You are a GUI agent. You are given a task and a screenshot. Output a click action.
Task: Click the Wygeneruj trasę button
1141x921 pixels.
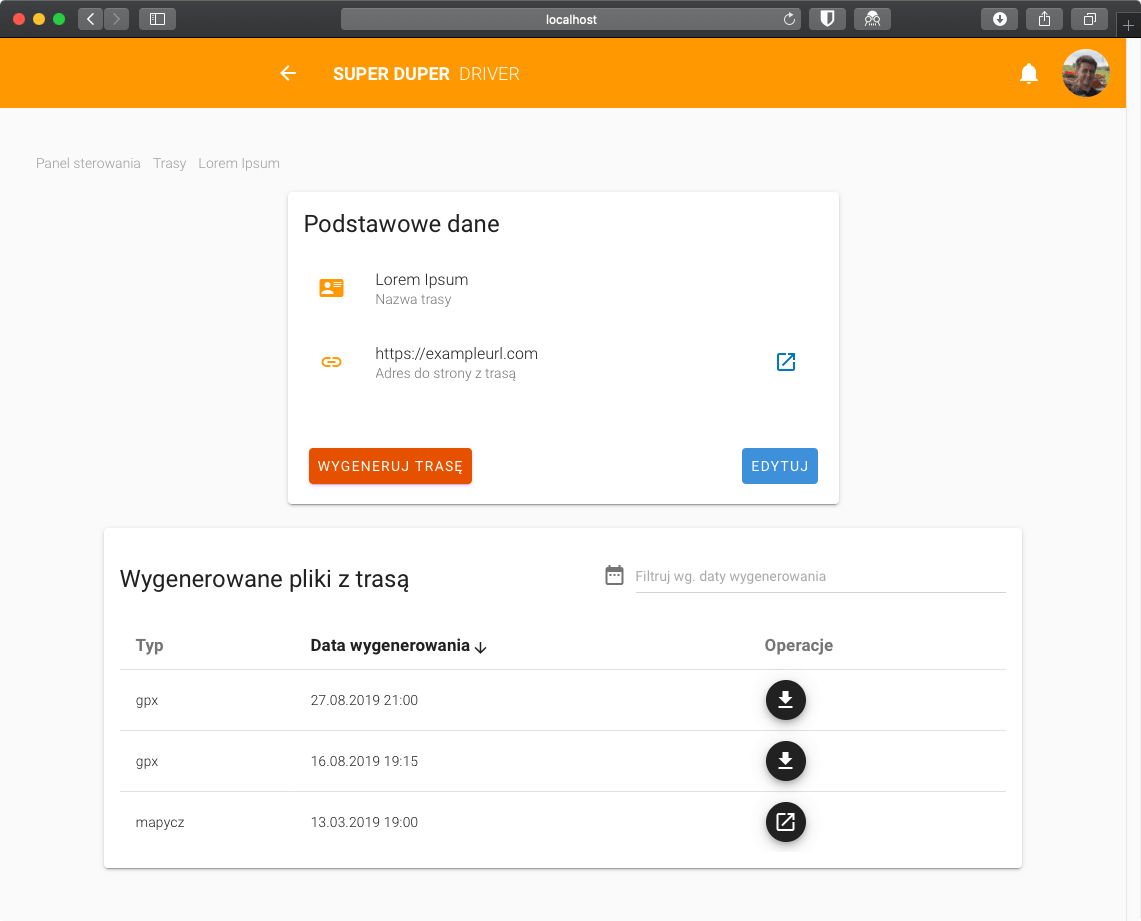click(x=390, y=466)
